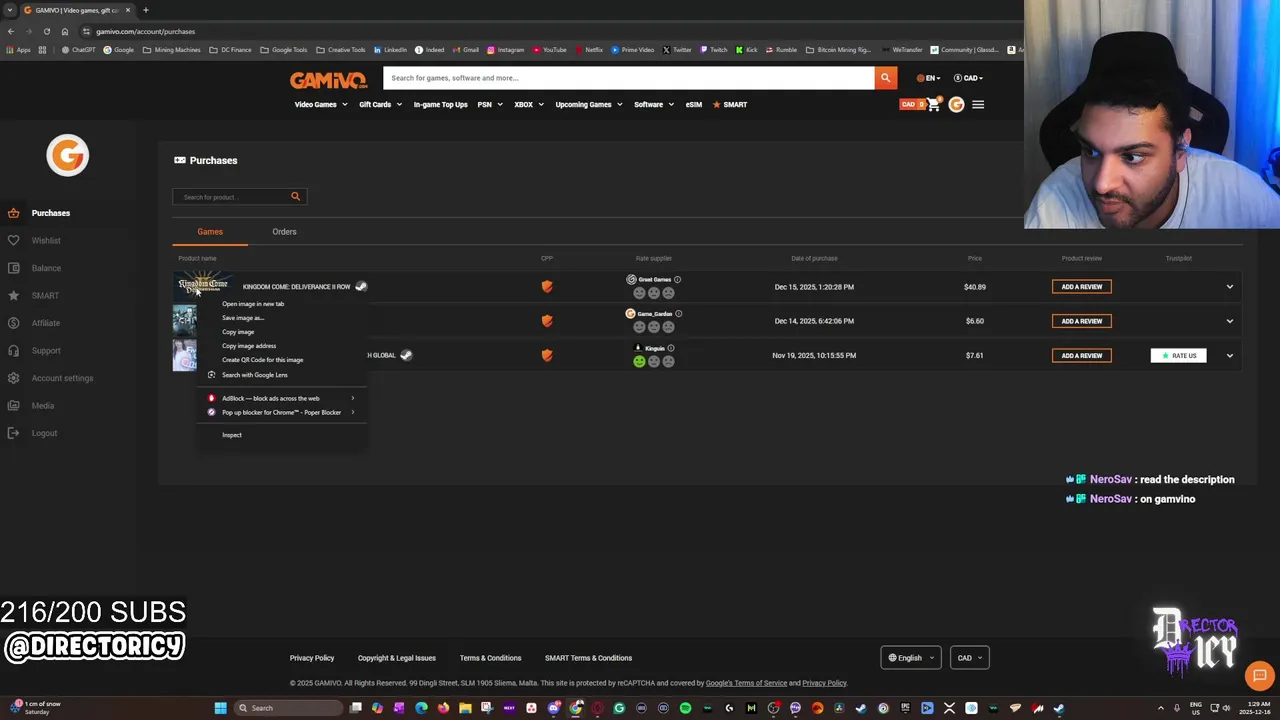Click the info icon beside Great Games
The image size is (1280, 720).
677,280
